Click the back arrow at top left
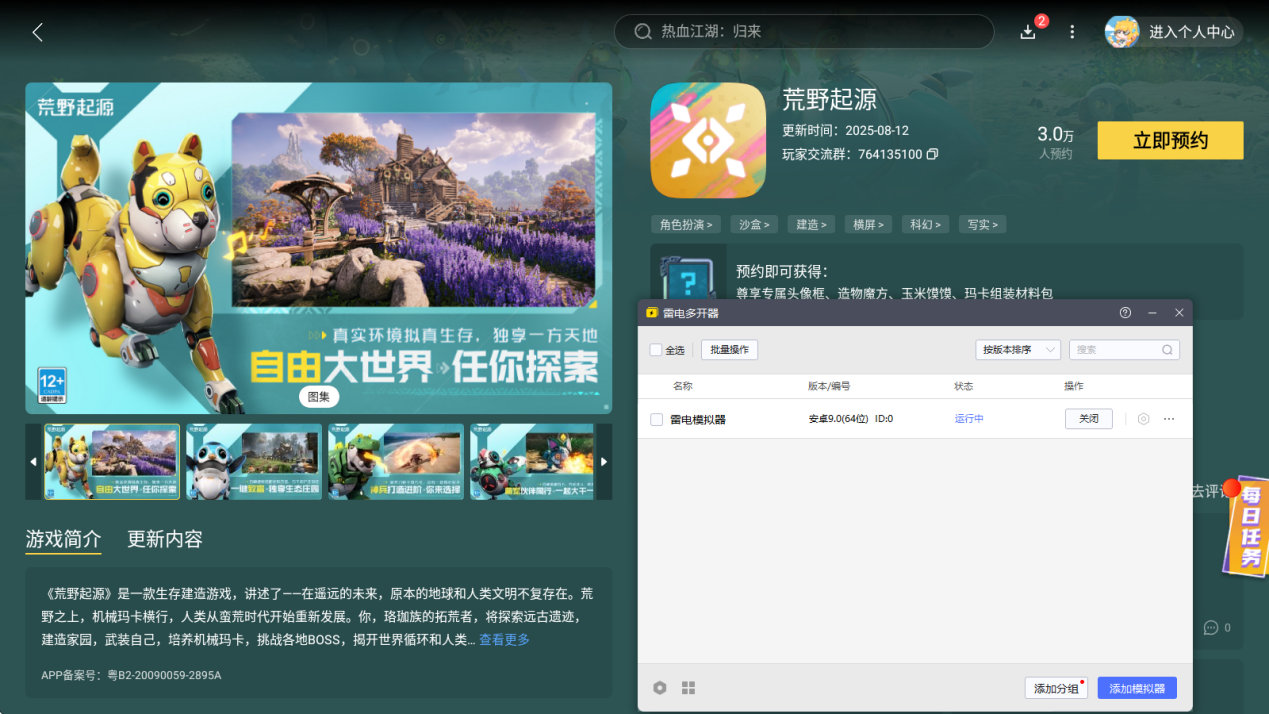The width and height of the screenshot is (1269, 714). pos(38,32)
